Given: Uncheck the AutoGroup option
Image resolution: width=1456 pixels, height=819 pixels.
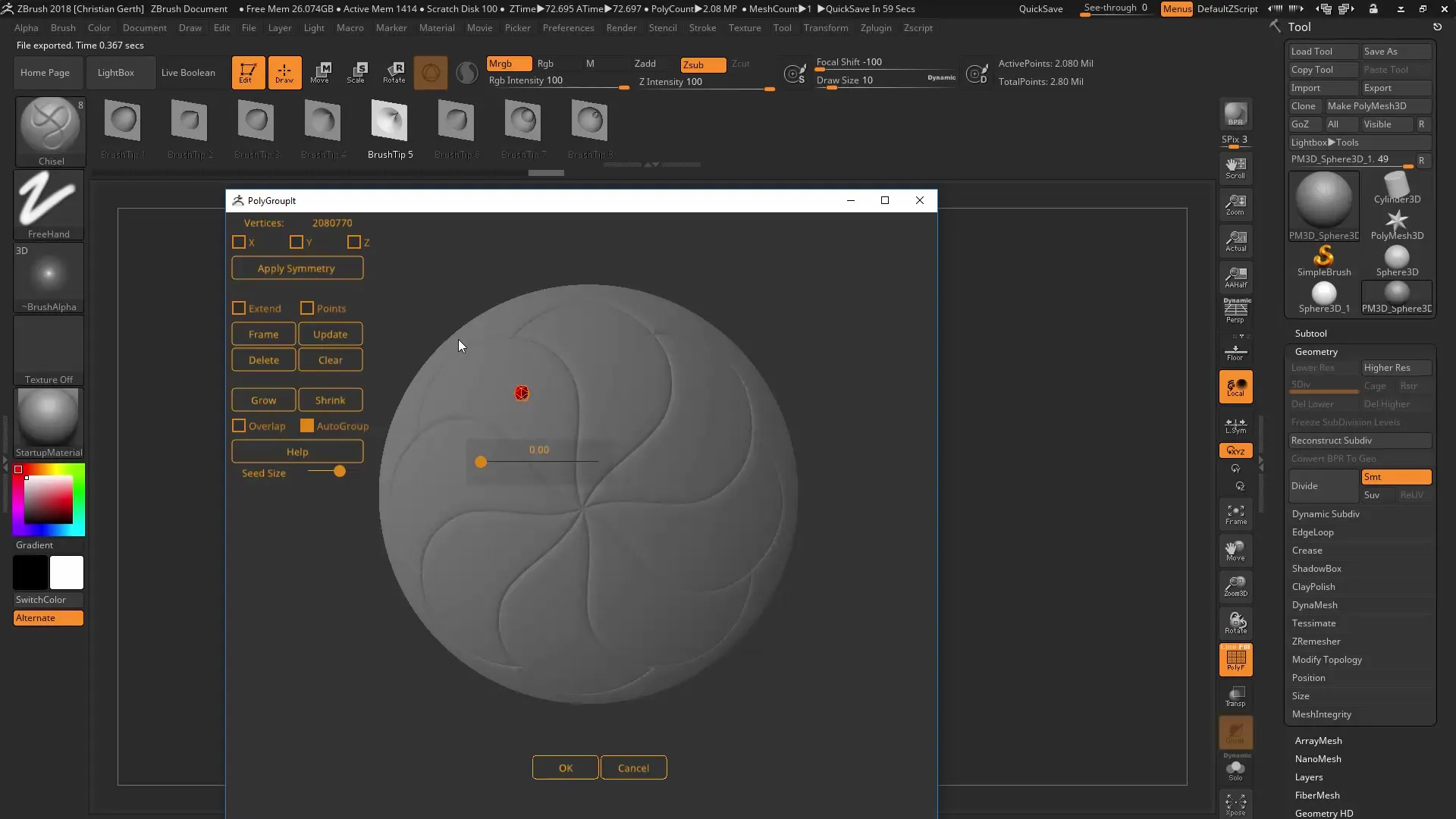Looking at the screenshot, I should tap(307, 425).
